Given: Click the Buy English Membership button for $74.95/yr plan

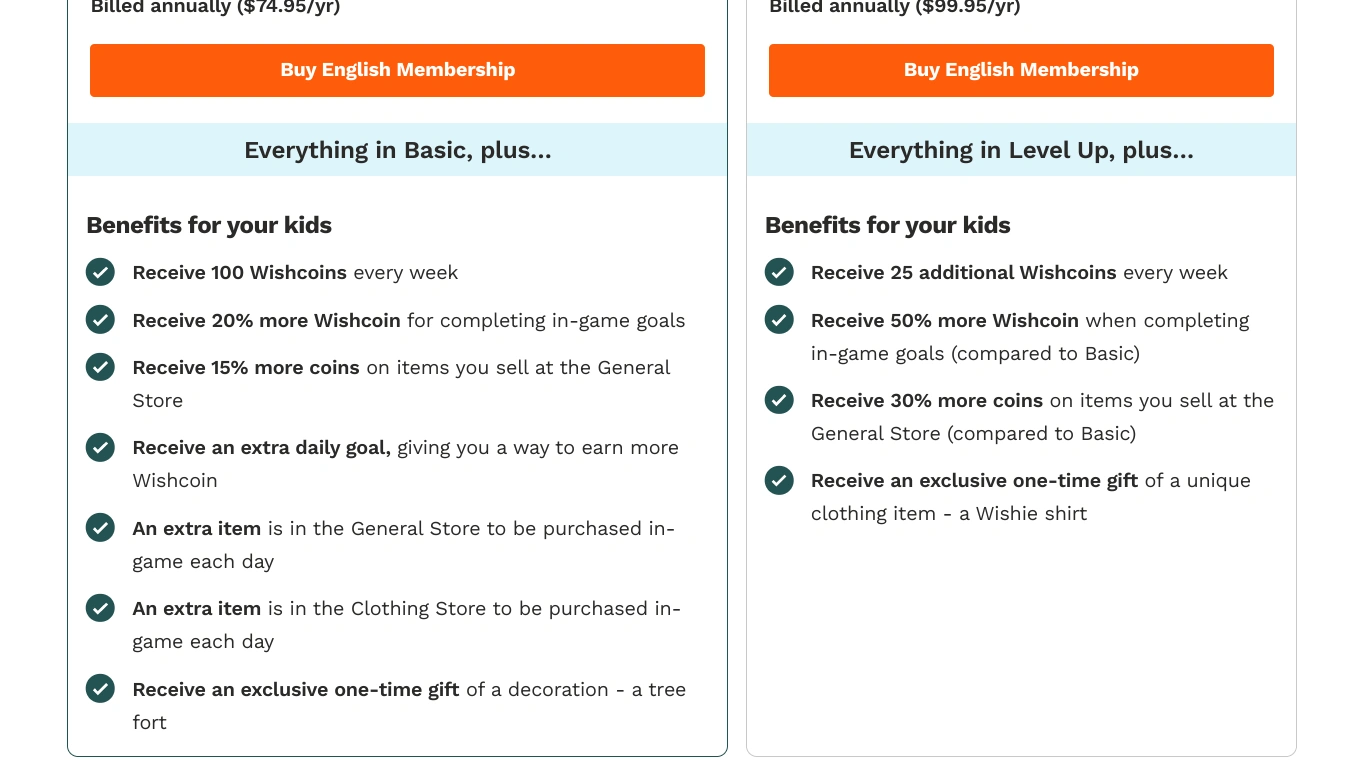Looking at the screenshot, I should coord(397,70).
